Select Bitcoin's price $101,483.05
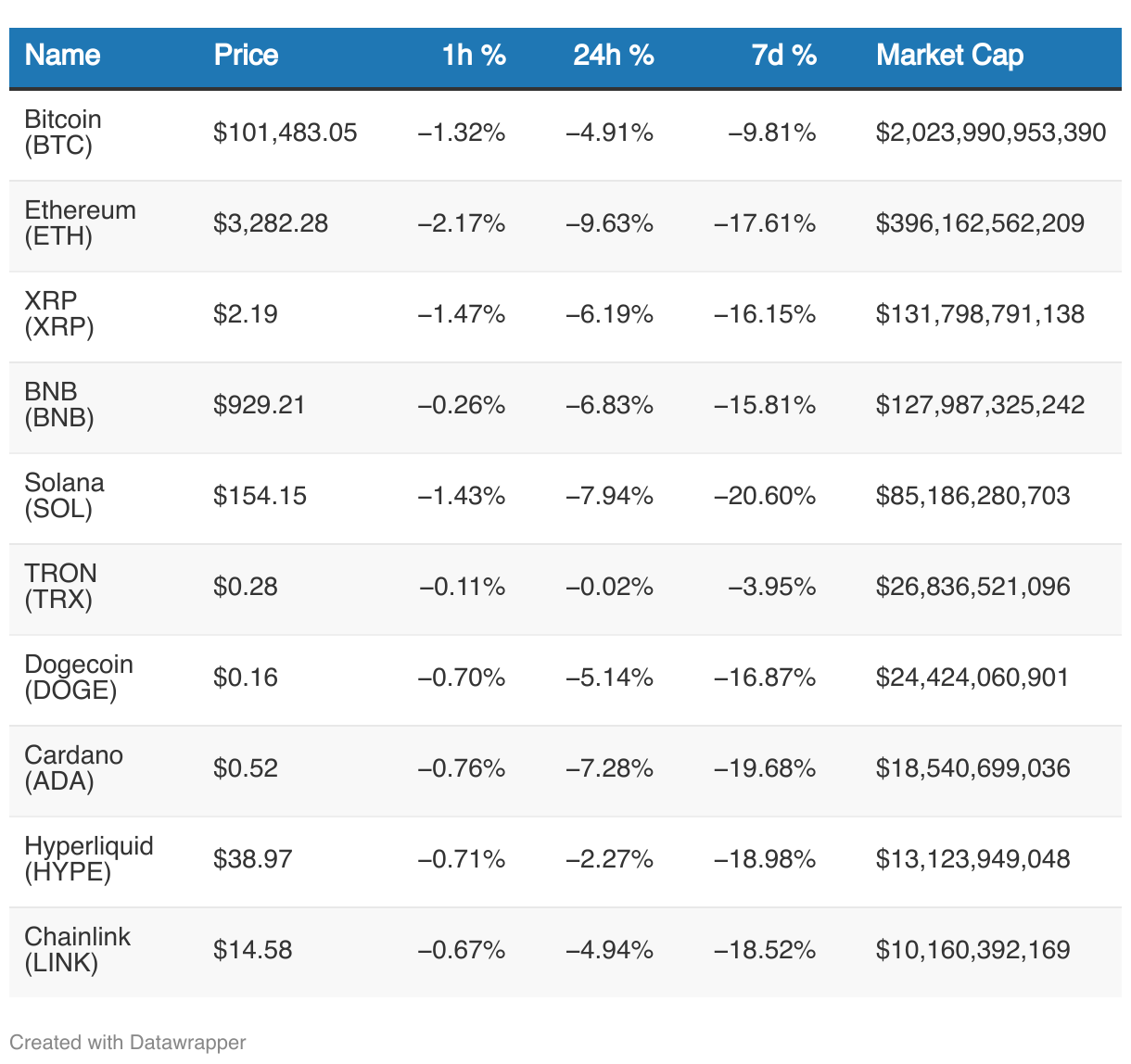The width and height of the screenshot is (1131, 1064). (285, 133)
